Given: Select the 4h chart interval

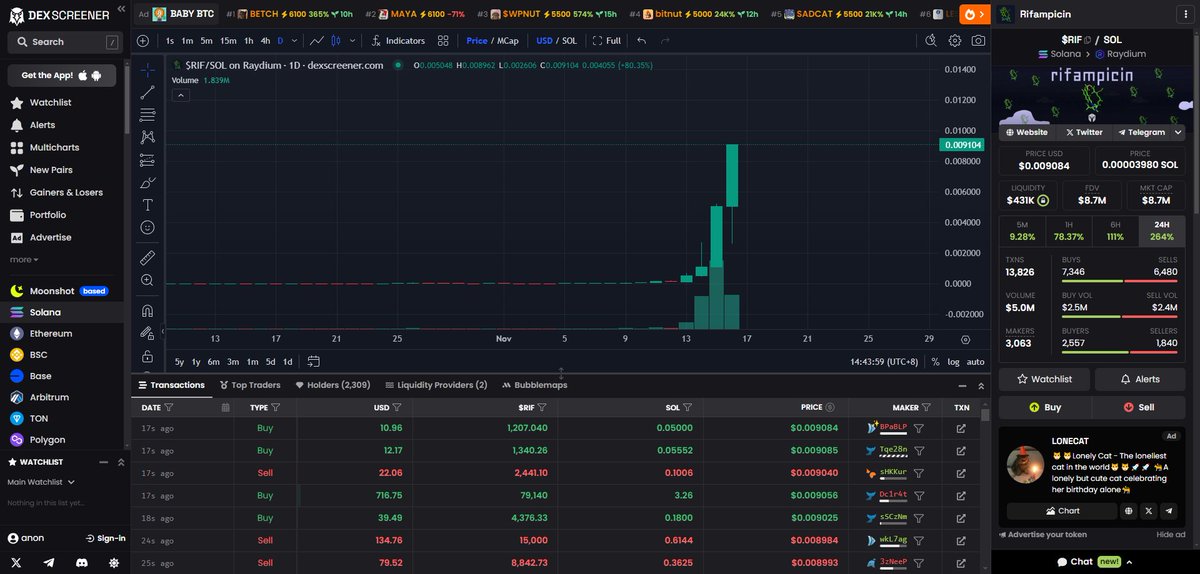Looking at the screenshot, I should [265, 41].
